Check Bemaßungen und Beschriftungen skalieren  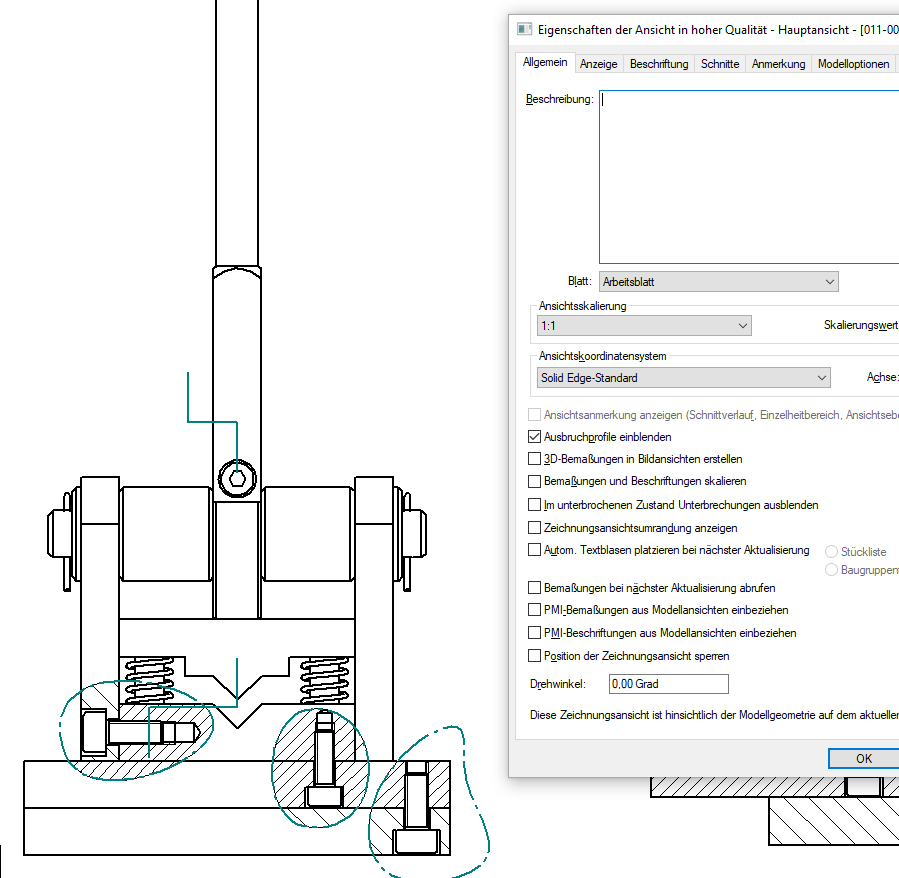point(534,481)
